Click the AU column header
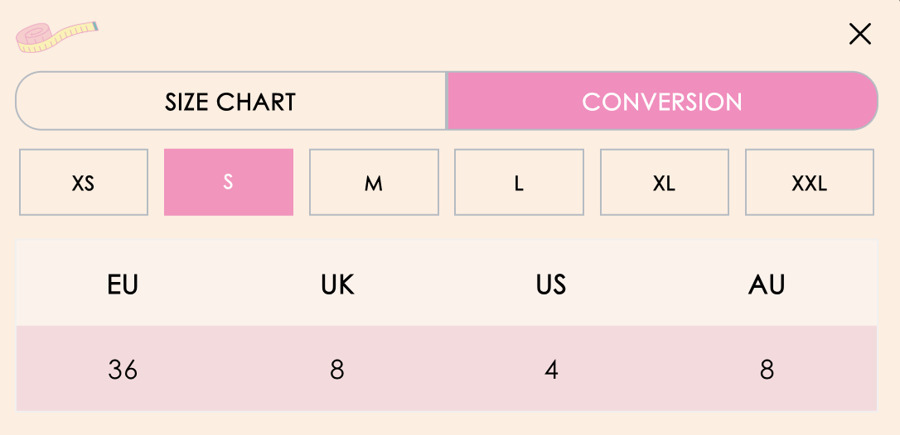The width and height of the screenshot is (900, 435). tap(766, 285)
